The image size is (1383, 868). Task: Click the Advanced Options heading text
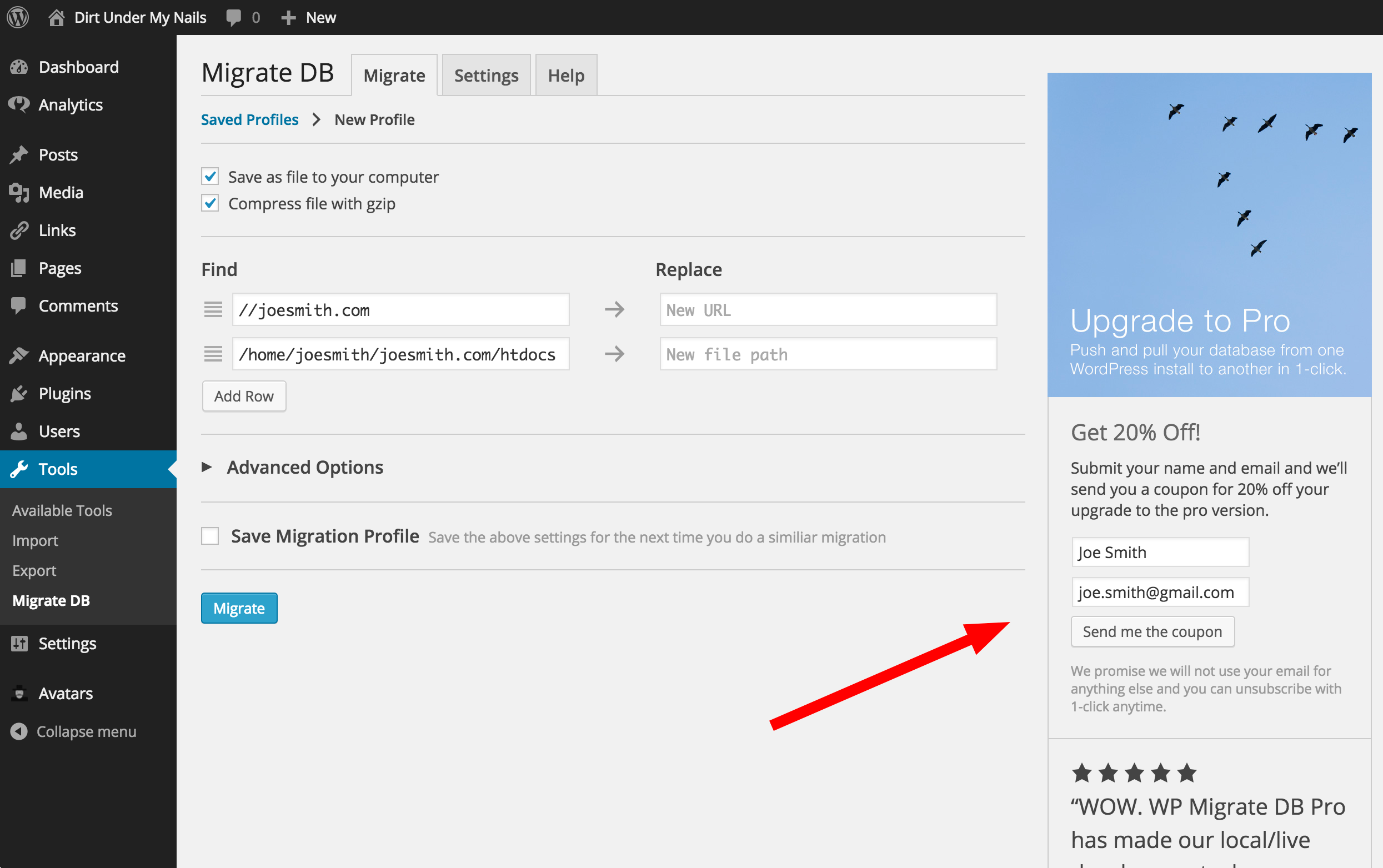coord(305,467)
